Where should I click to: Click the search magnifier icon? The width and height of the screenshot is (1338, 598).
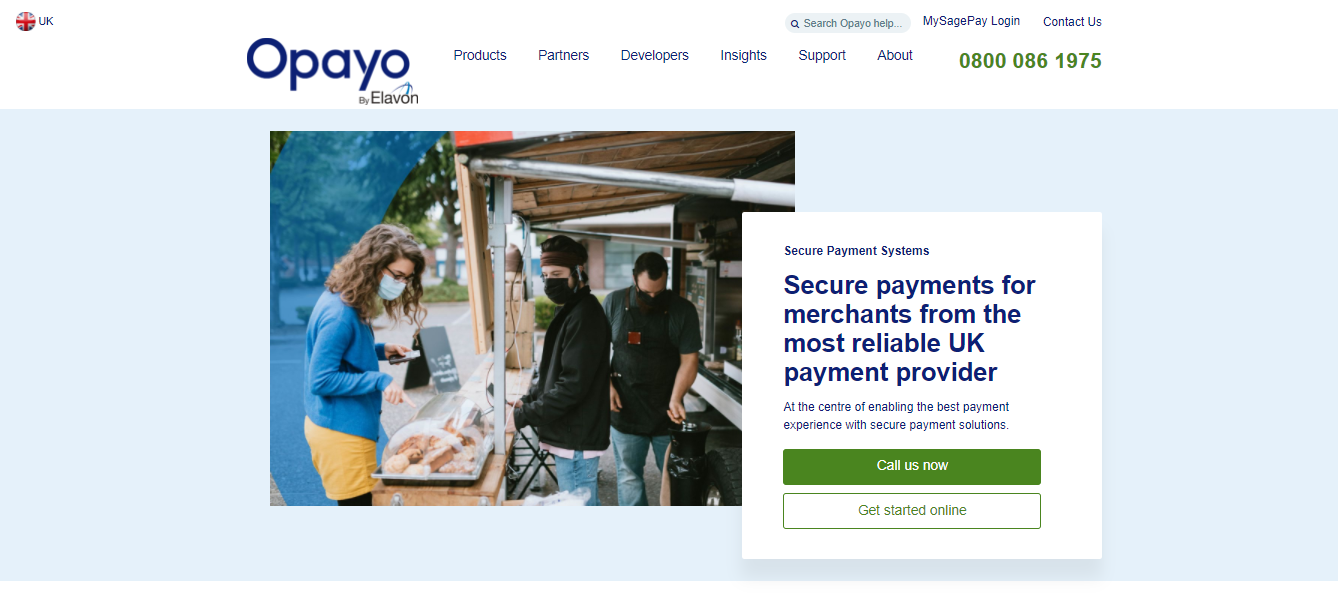click(795, 24)
